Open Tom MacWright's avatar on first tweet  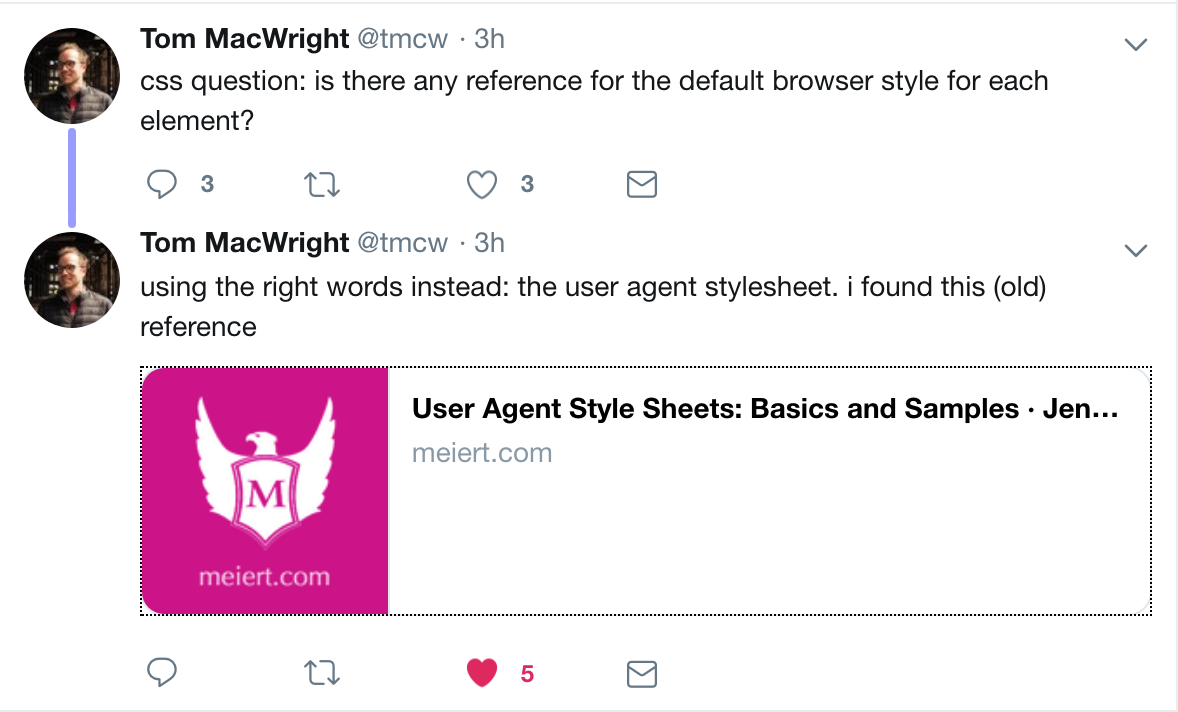point(72,76)
